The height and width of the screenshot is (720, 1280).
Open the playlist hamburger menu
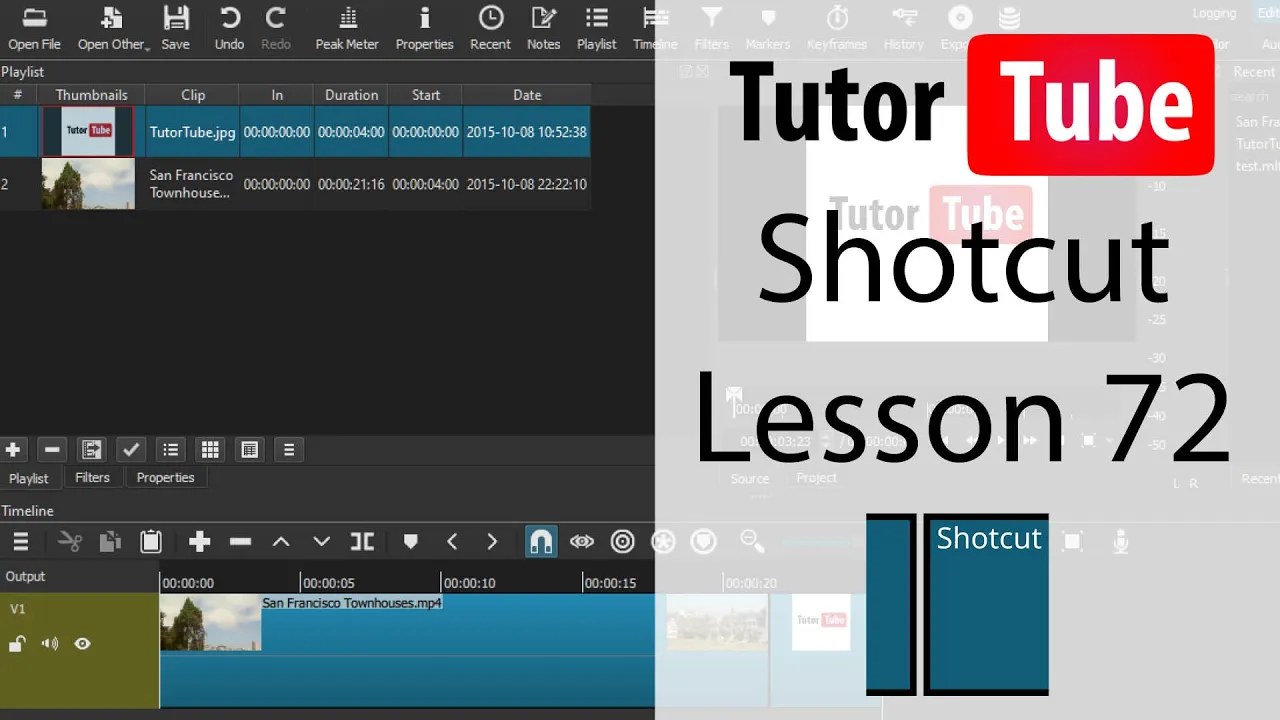(289, 450)
